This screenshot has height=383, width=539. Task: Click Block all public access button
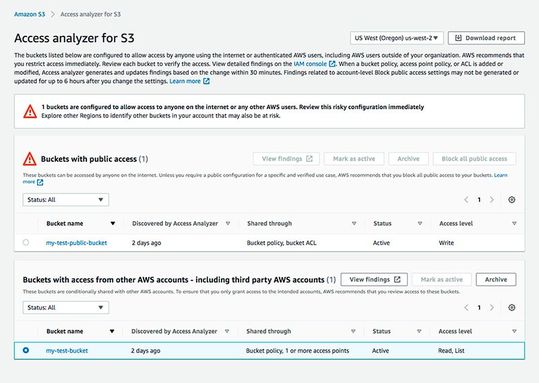pos(474,159)
